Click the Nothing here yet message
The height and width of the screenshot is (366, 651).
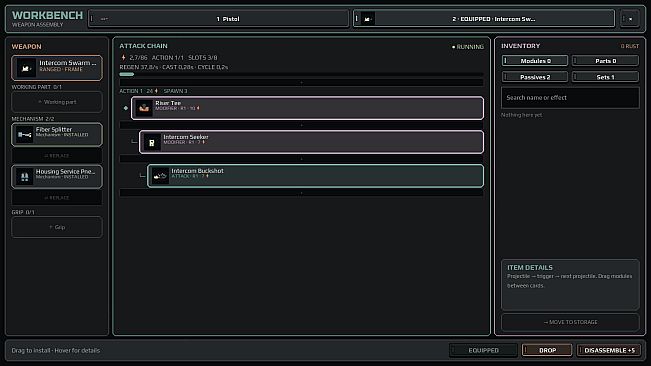tap(521, 115)
